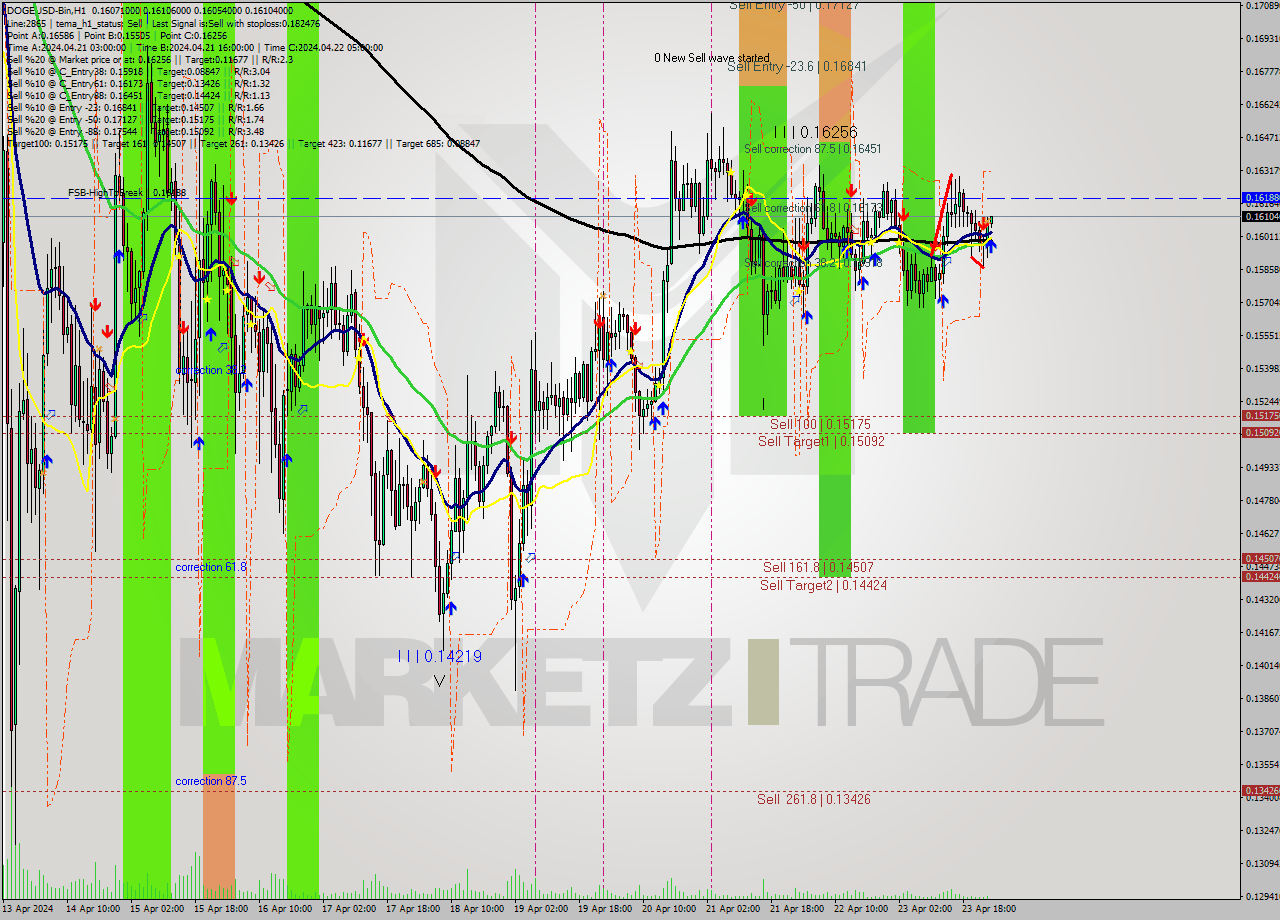Select the 'Sell 261.8 | 0.13426' label
The width and height of the screenshot is (1280, 920).
(x=813, y=799)
